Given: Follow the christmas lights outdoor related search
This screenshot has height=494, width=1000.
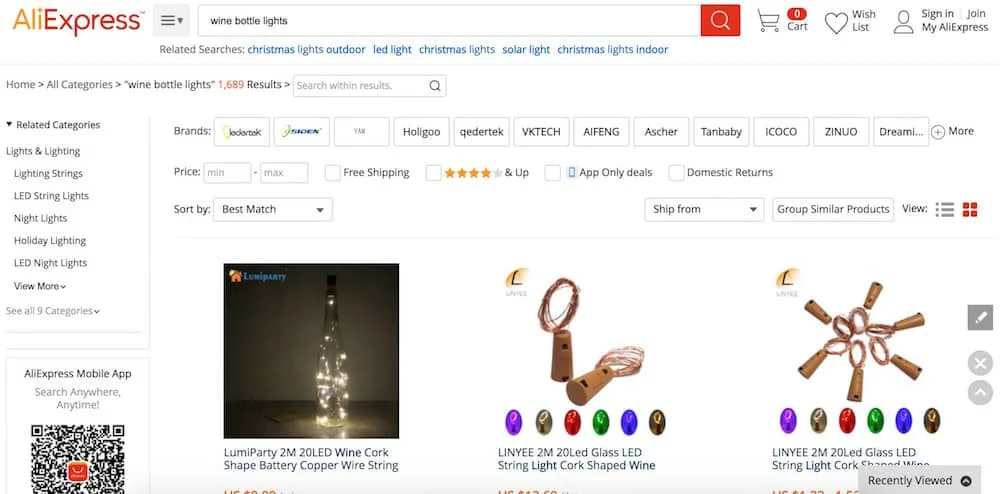Looking at the screenshot, I should [306, 50].
